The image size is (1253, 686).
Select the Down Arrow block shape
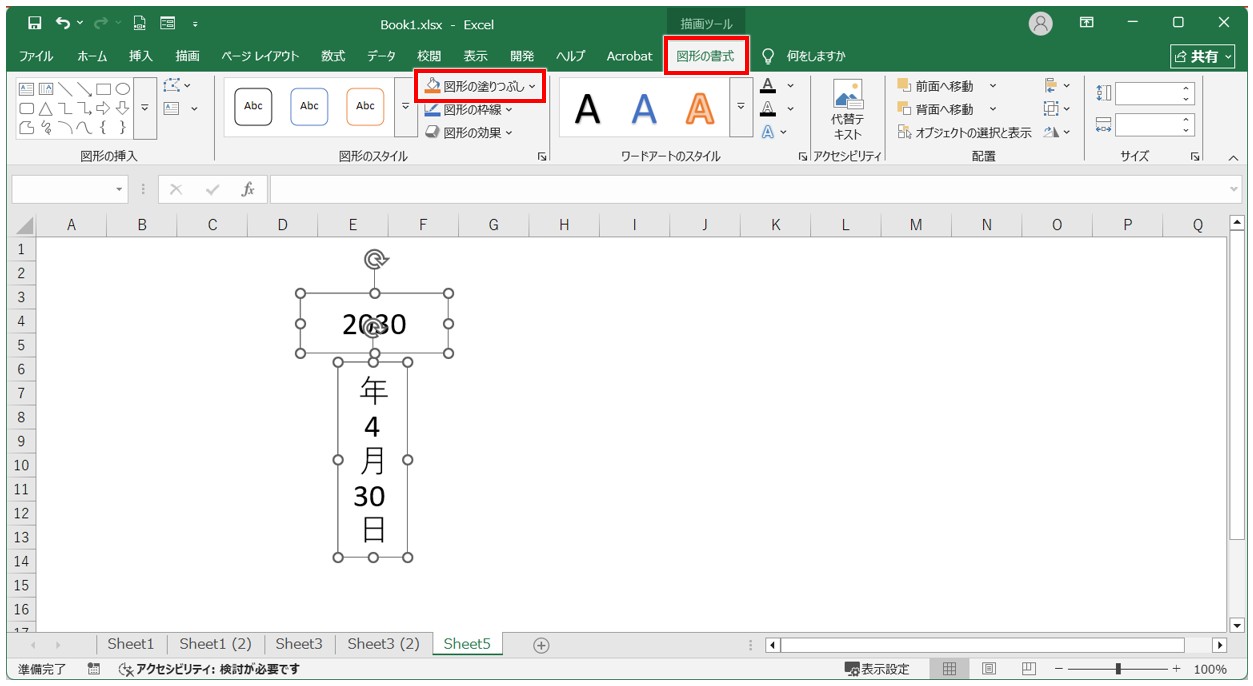(122, 108)
